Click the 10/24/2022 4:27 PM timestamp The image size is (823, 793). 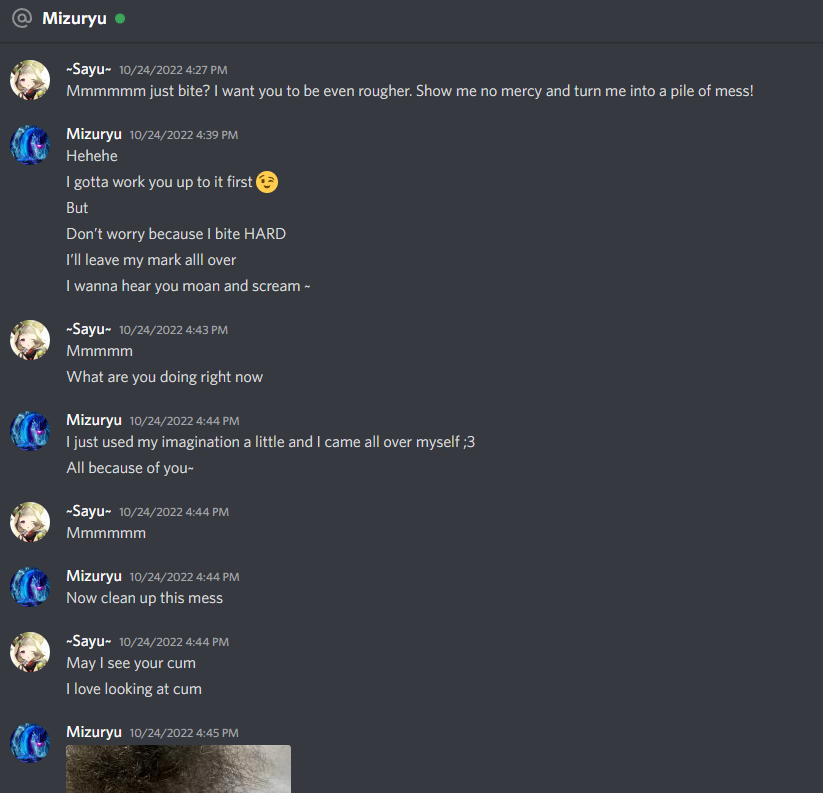[x=173, y=70]
